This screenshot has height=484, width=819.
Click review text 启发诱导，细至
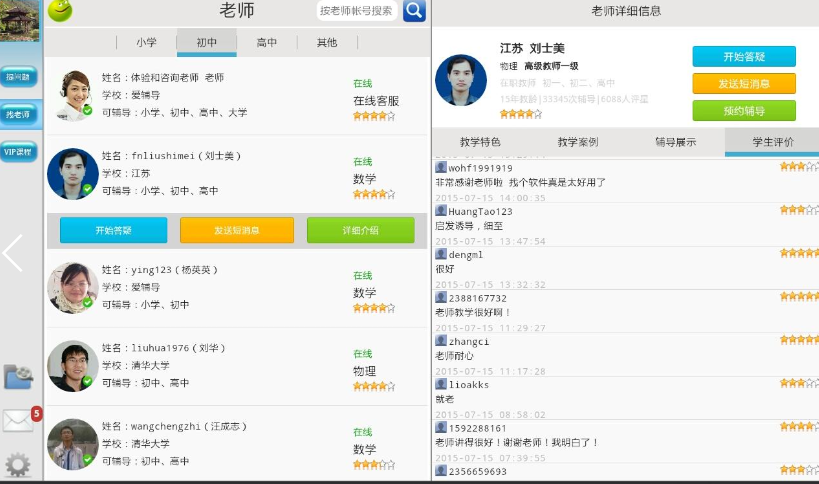[x=469, y=226]
